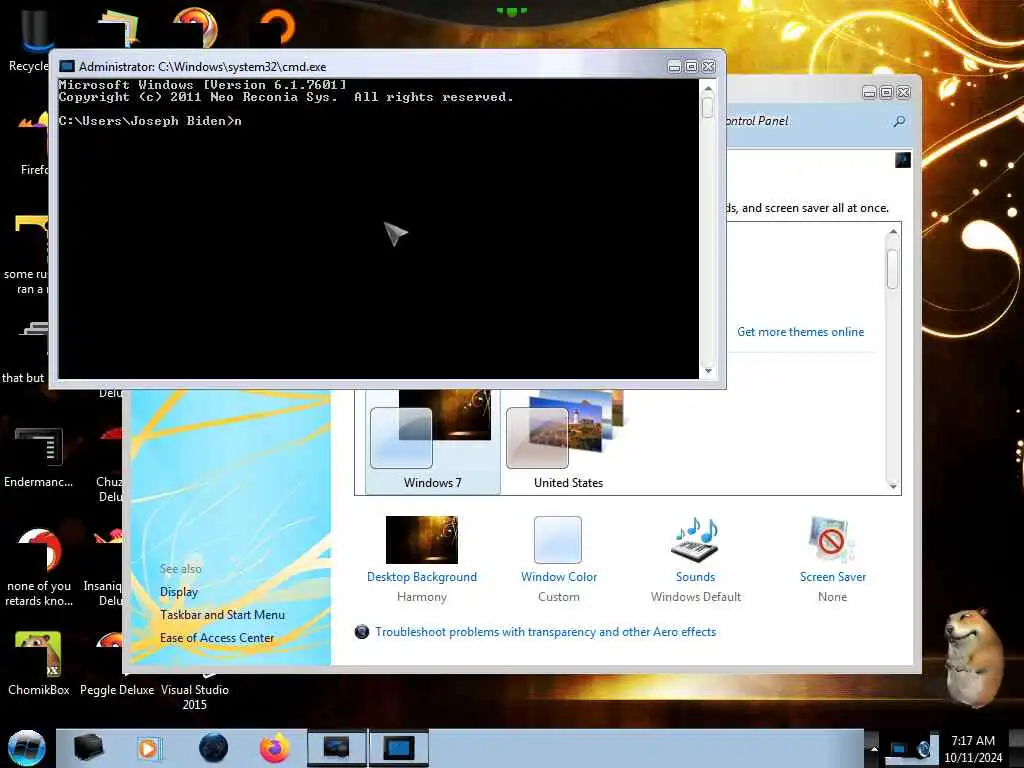Click cmd scrollbar up arrow
Viewport: 1024px width, 768px height.
pos(708,88)
